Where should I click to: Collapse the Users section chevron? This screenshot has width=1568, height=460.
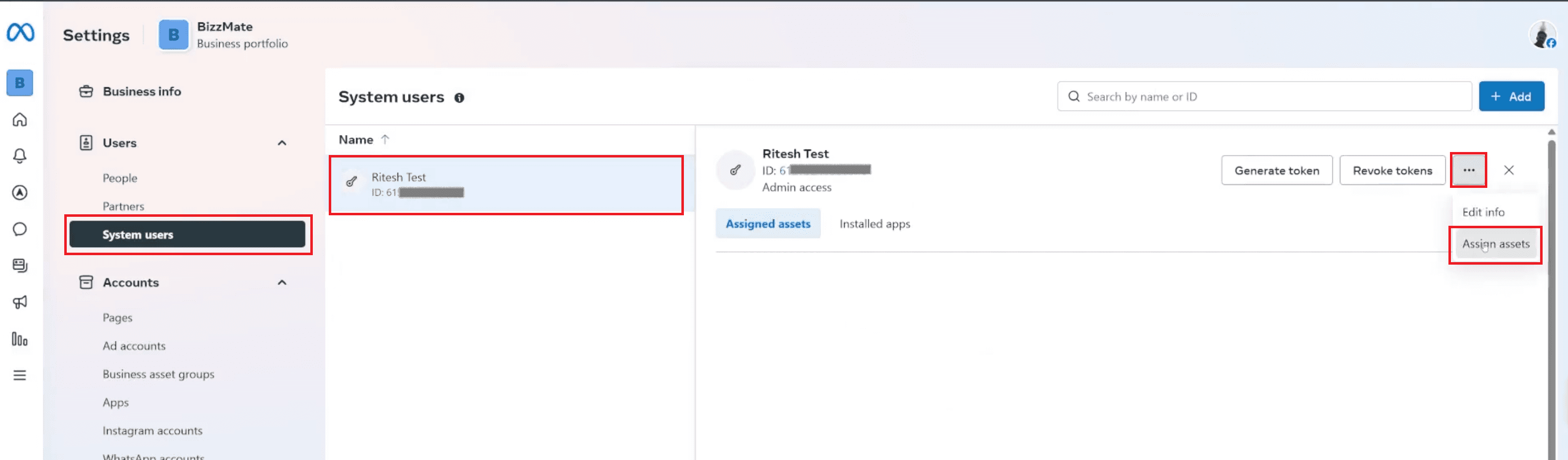282,143
